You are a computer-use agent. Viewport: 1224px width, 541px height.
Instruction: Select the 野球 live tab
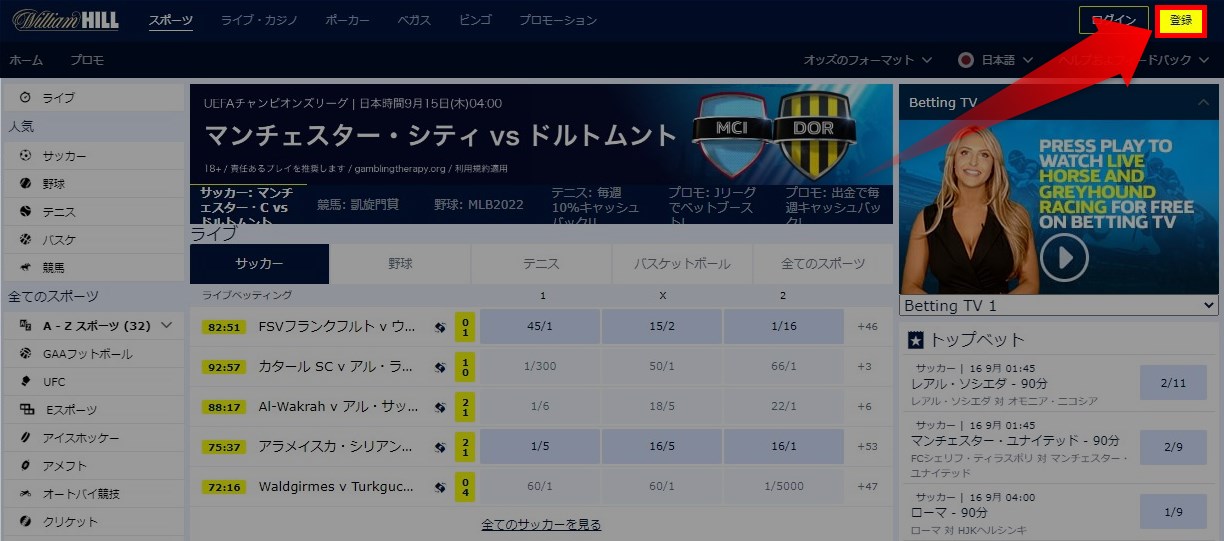coord(400,264)
